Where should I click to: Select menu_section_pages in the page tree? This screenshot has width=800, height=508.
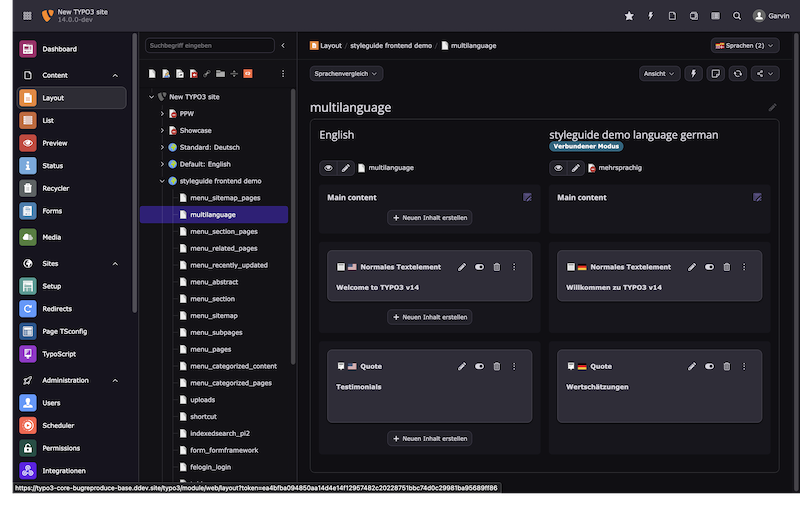pos(223,232)
